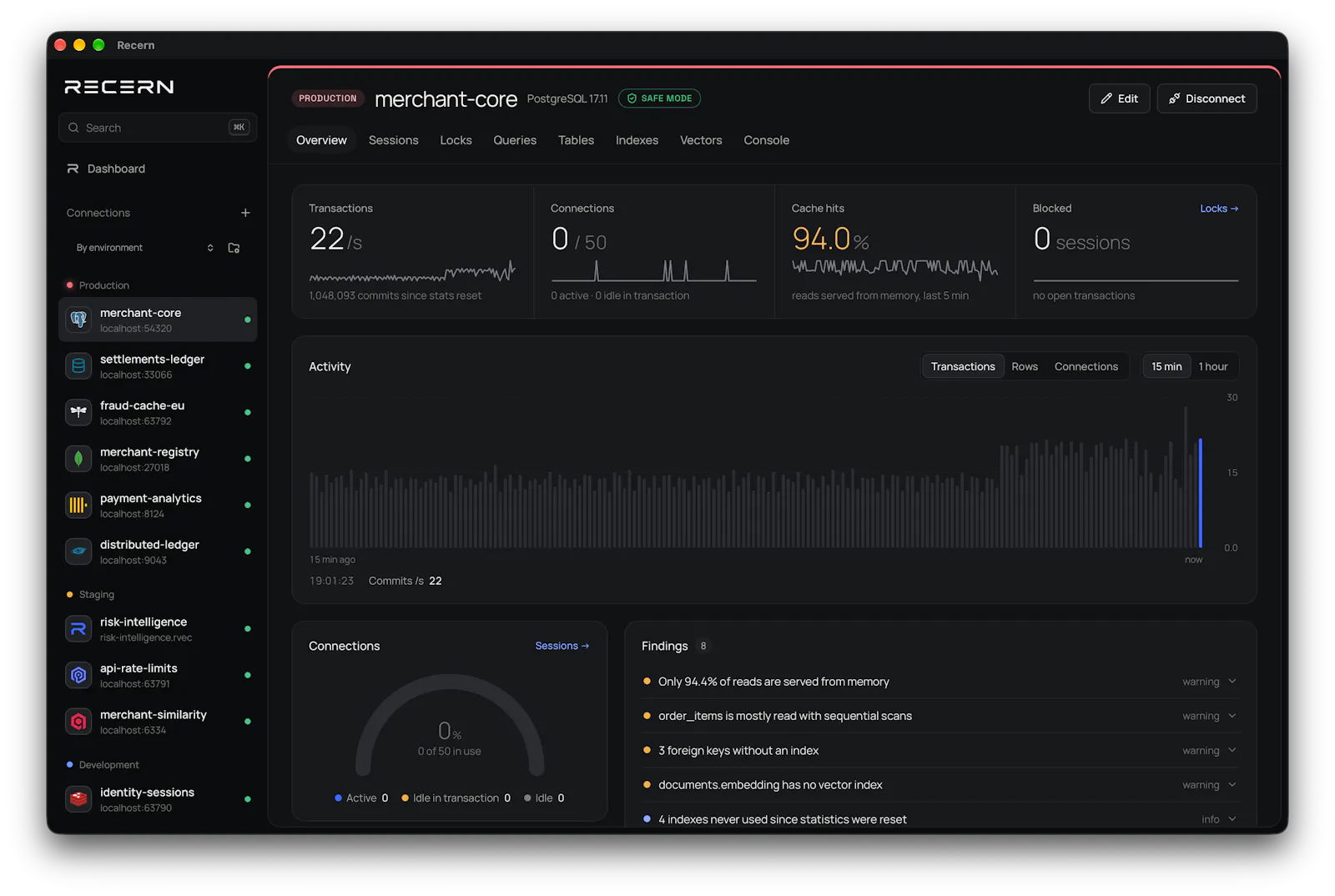Expand the order_items sequential scans finding
Image resolution: width=1335 pixels, height=896 pixels.
click(940, 716)
